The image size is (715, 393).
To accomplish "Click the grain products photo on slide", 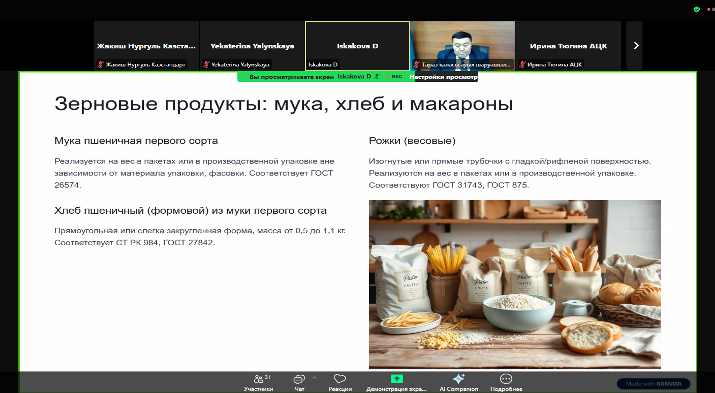I will (x=515, y=284).
